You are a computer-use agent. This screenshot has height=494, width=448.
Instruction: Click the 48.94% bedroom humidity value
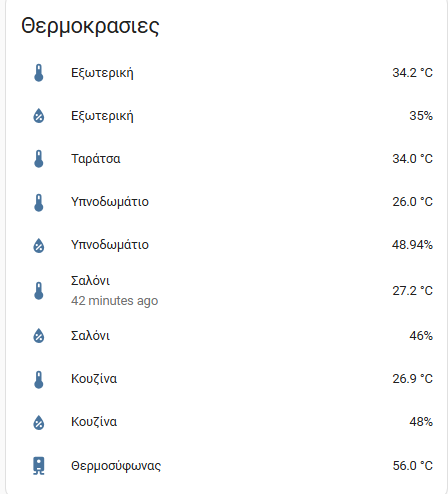[x=412, y=245]
